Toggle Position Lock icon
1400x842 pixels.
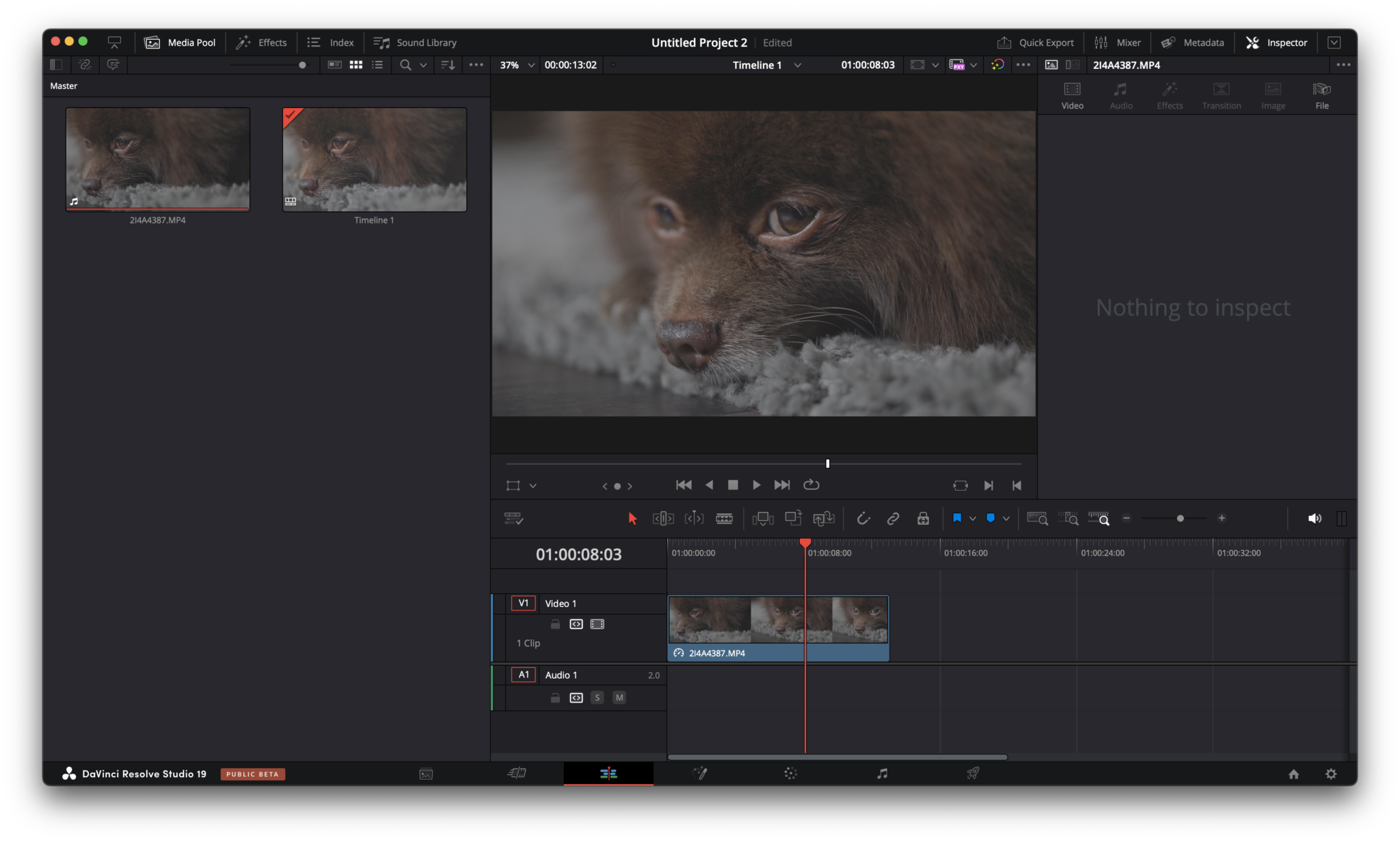point(923,519)
